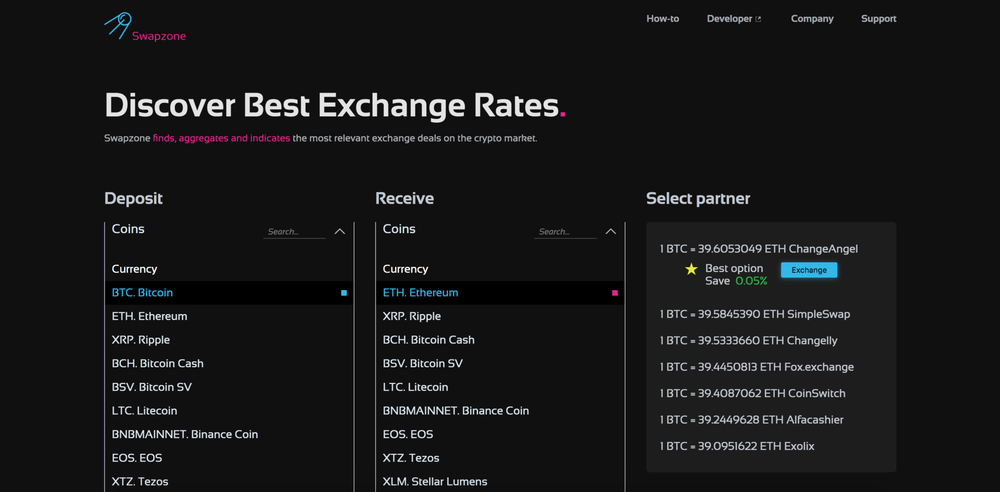Screen dimensions: 1000x492
Task: Select XRP. Ripple in Deposit list
Action: tap(229, 340)
